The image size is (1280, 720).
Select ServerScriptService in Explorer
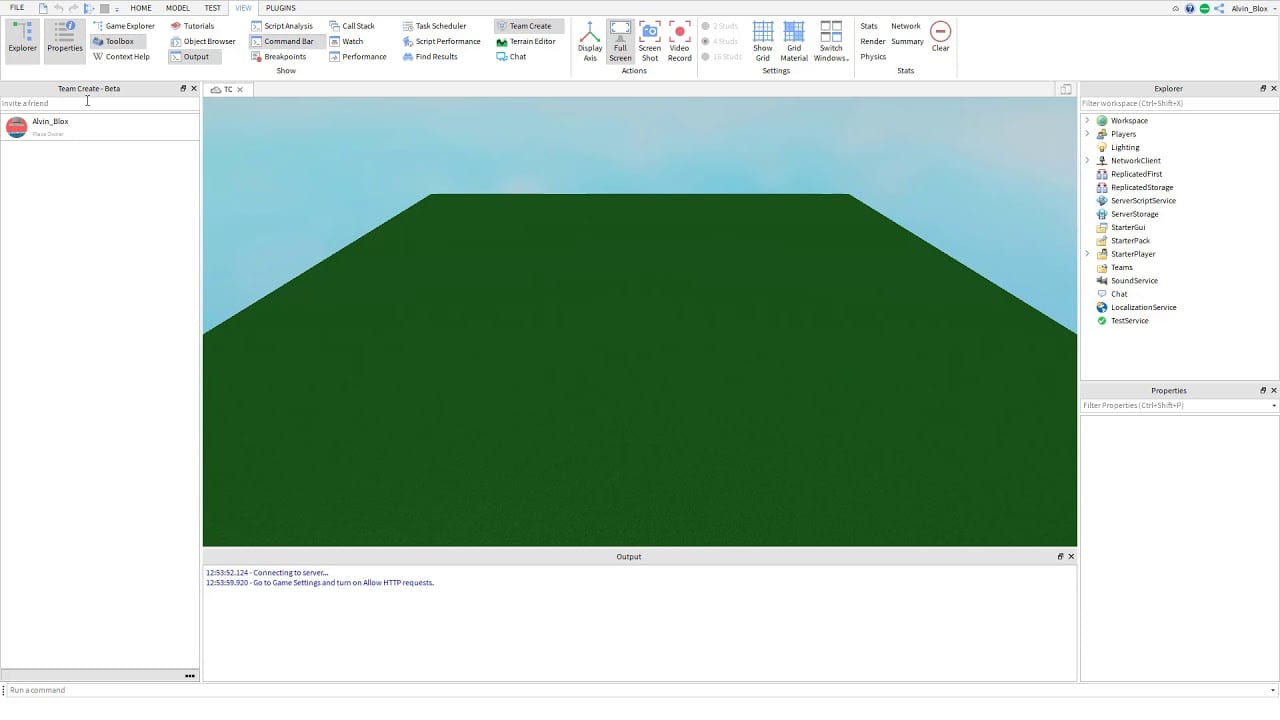[1142, 201]
